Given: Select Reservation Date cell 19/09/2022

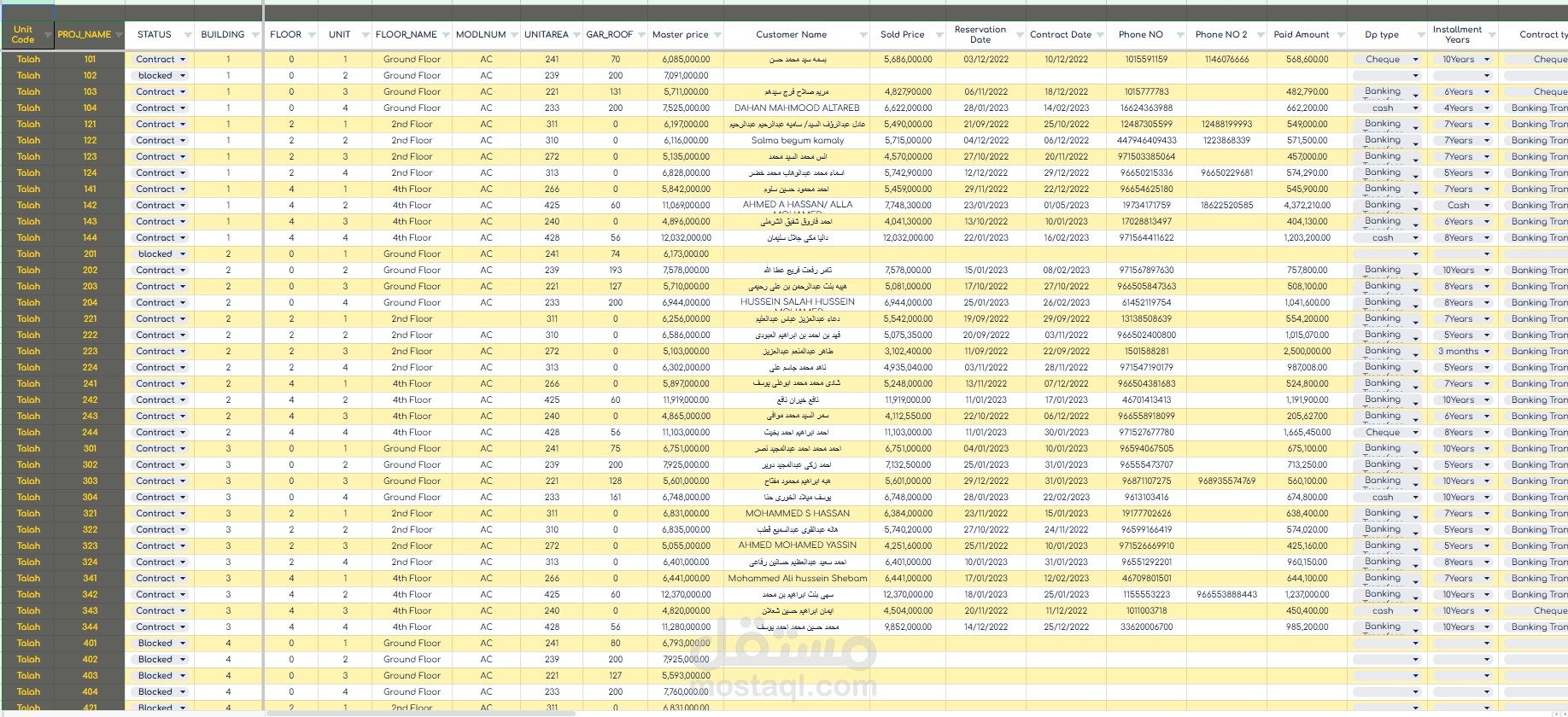Looking at the screenshot, I should tap(986, 319).
